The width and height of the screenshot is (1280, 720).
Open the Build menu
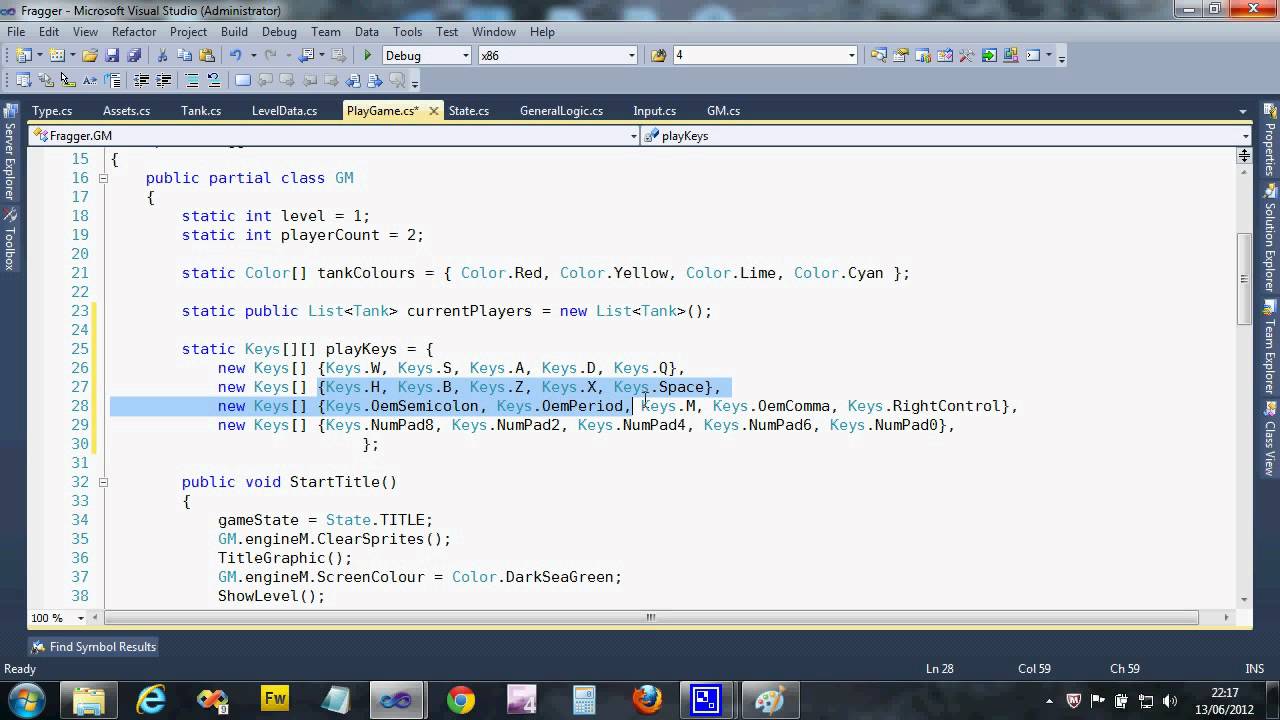pyautogui.click(x=234, y=32)
